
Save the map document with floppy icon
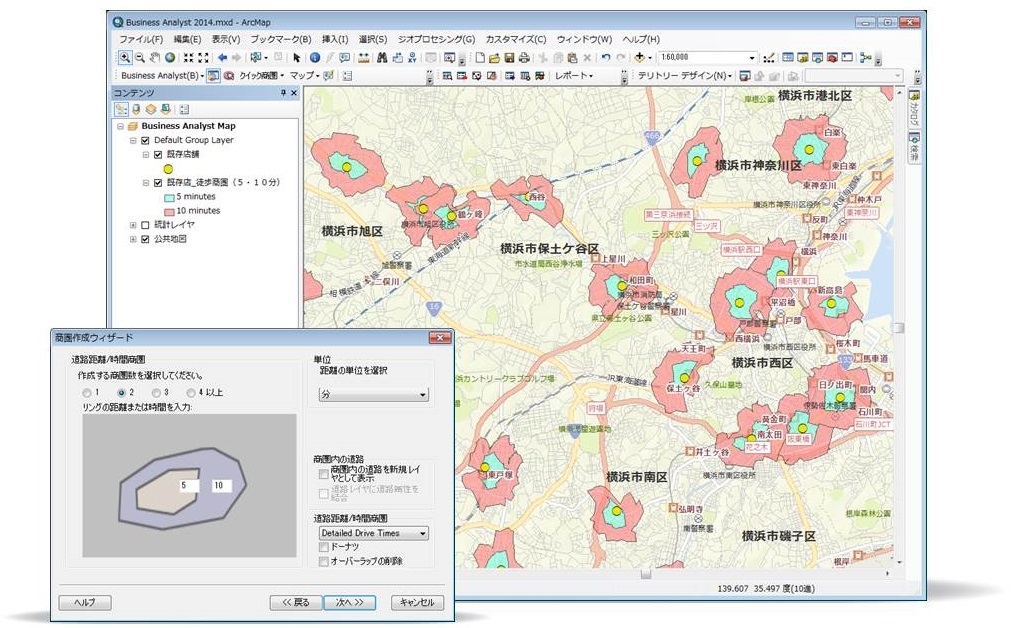[x=509, y=58]
